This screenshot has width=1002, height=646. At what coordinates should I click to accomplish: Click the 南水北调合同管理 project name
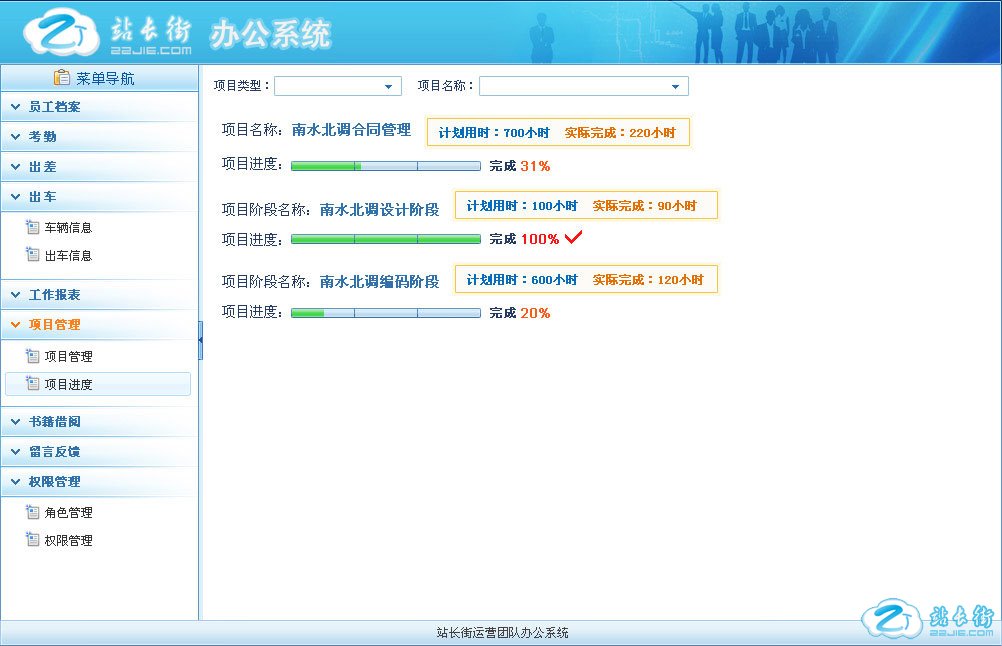[x=351, y=130]
